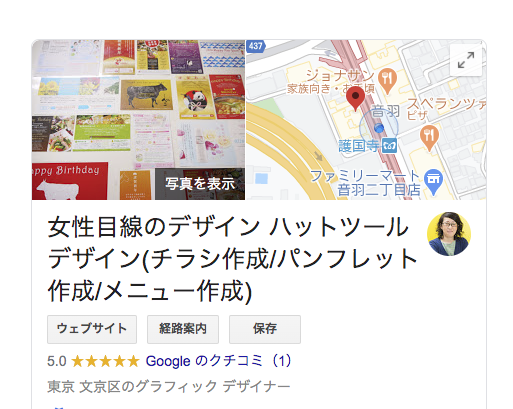Click the route 437 road shield

point(256,46)
